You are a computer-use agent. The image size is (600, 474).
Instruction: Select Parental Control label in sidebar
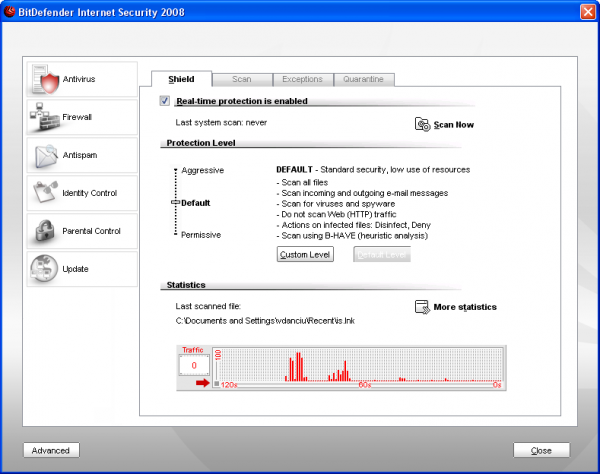91,231
